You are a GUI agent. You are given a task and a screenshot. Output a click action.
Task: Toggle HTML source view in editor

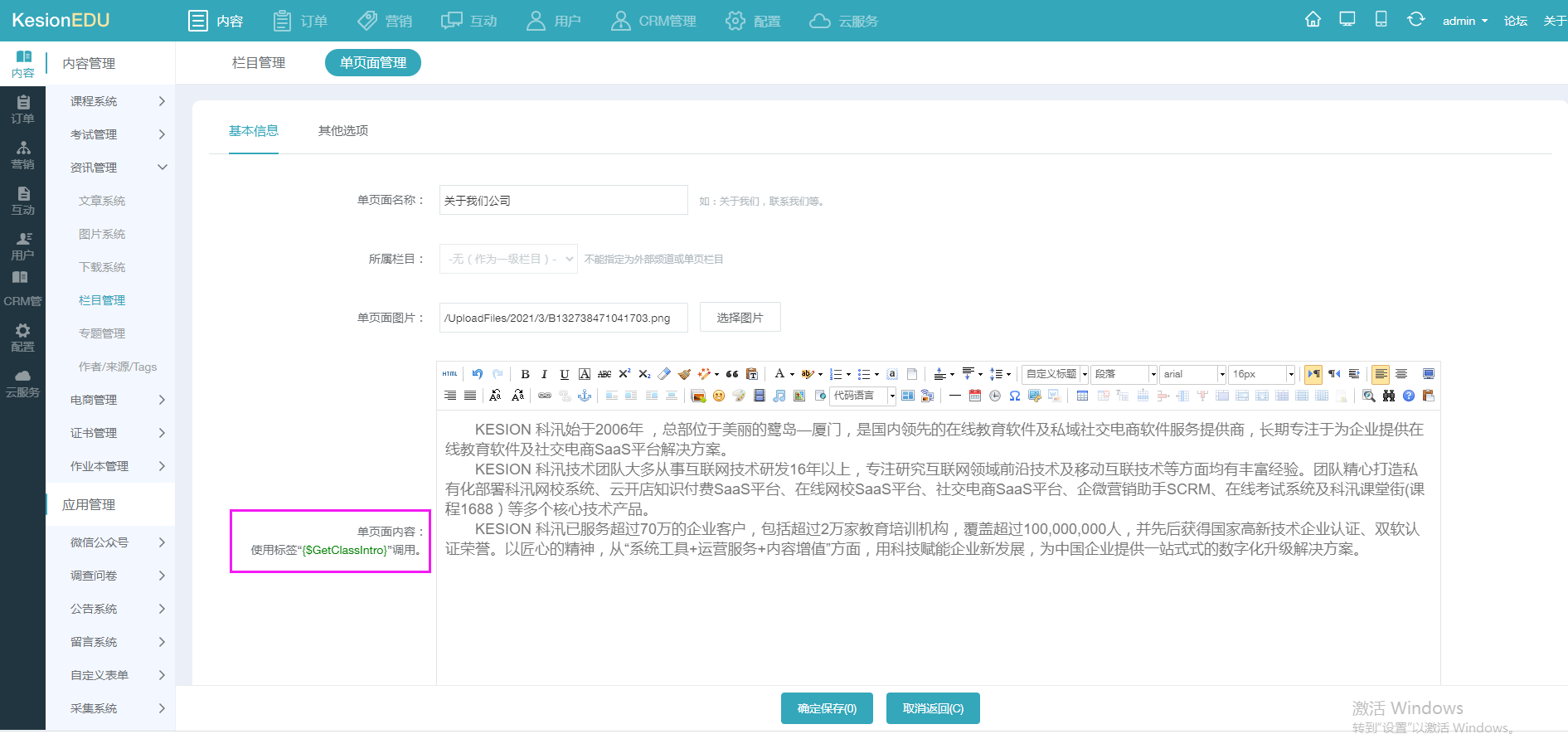coord(449,374)
